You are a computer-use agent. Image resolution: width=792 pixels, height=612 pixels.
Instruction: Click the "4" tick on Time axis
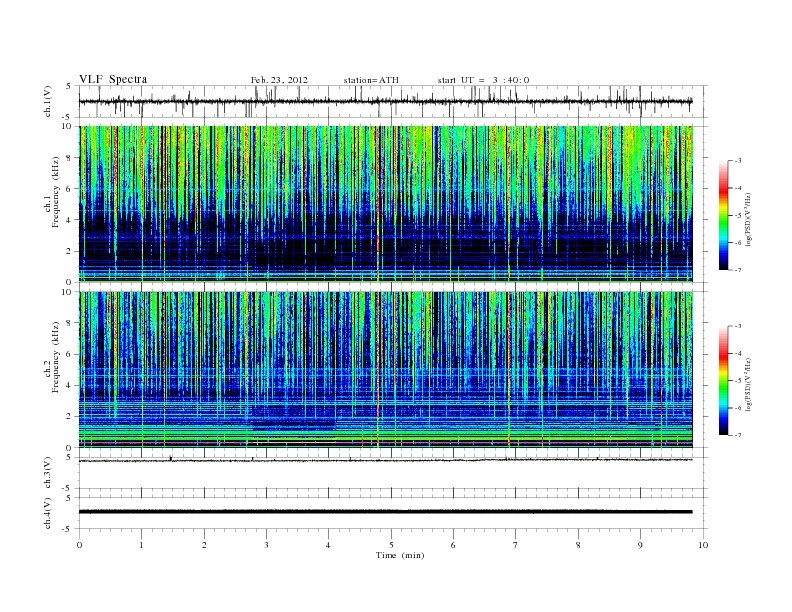(x=328, y=545)
